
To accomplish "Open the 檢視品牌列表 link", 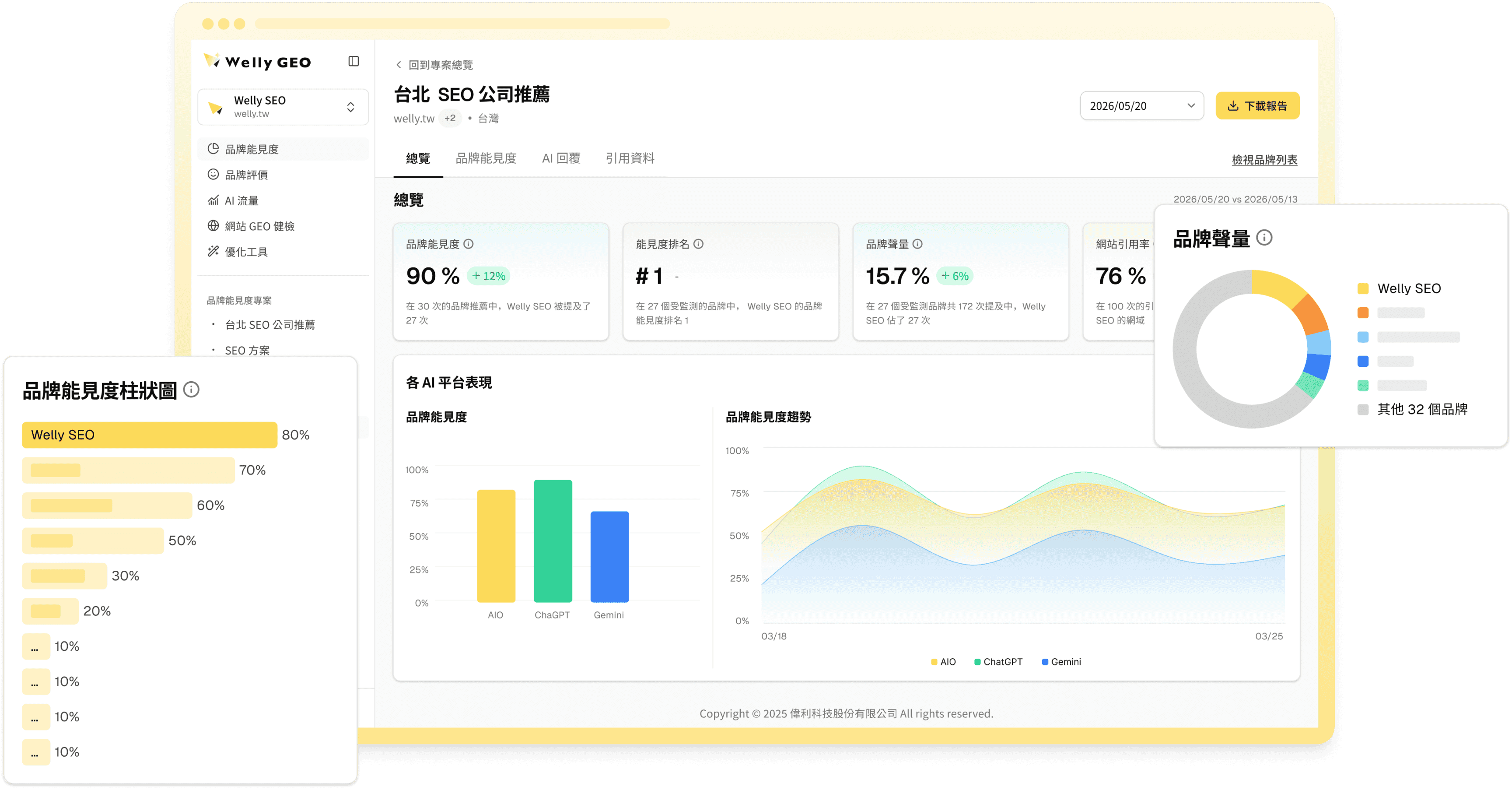I will pos(1264,160).
